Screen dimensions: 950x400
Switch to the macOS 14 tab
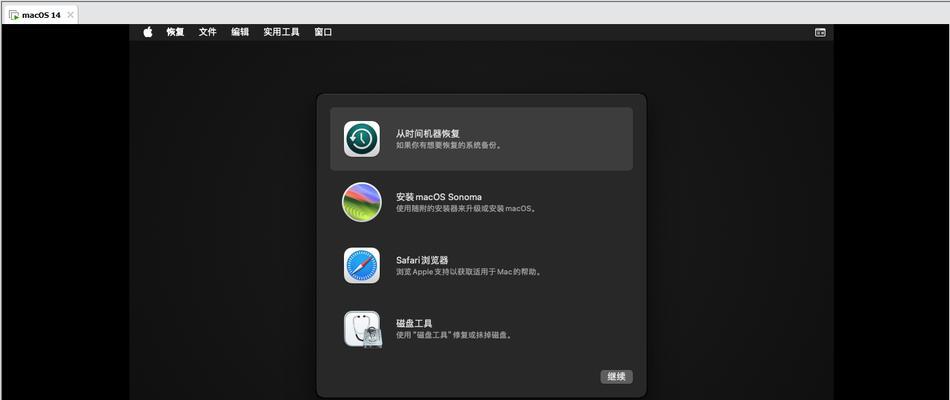40,15
